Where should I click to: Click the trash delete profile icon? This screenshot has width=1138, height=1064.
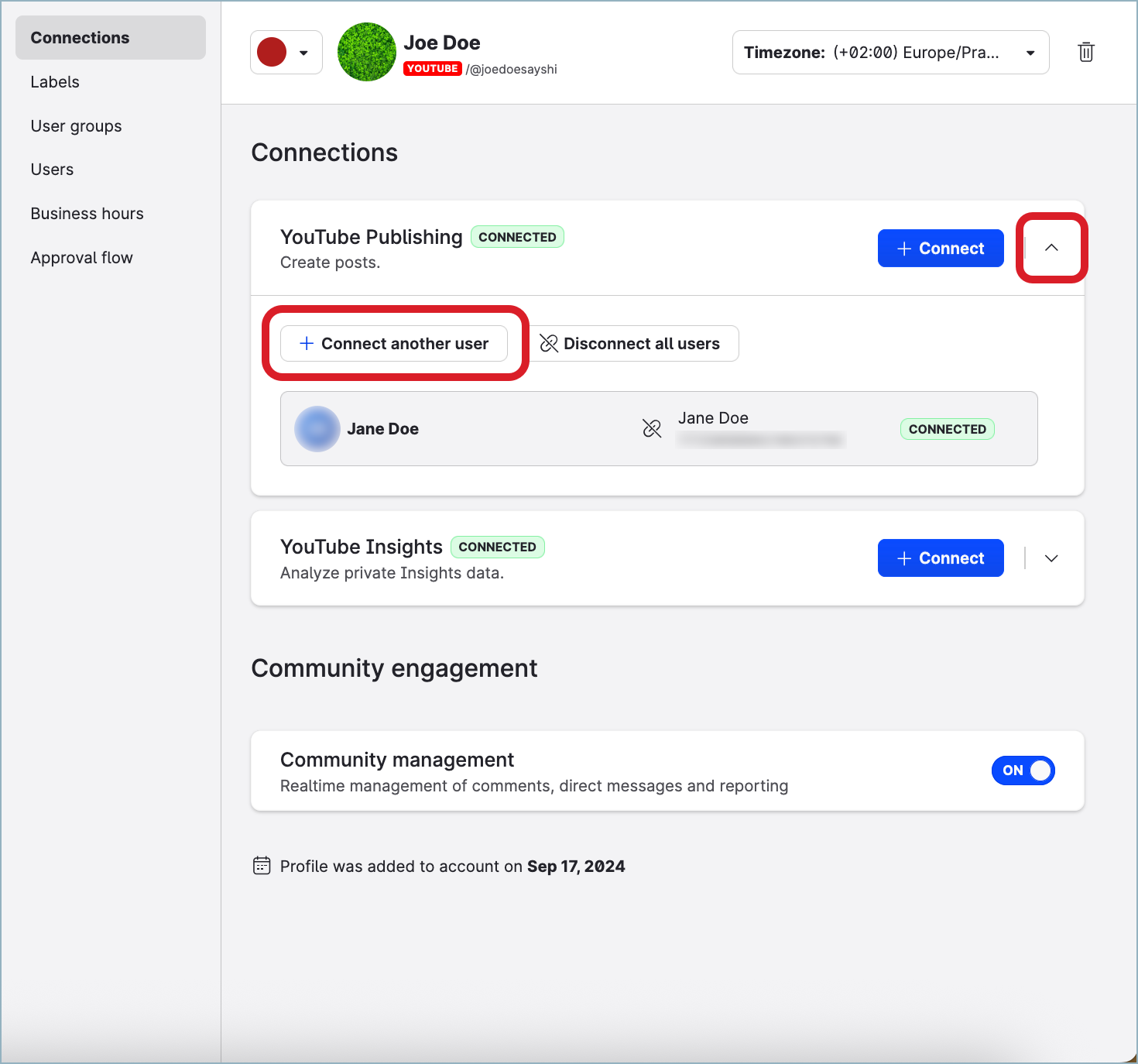tap(1085, 52)
